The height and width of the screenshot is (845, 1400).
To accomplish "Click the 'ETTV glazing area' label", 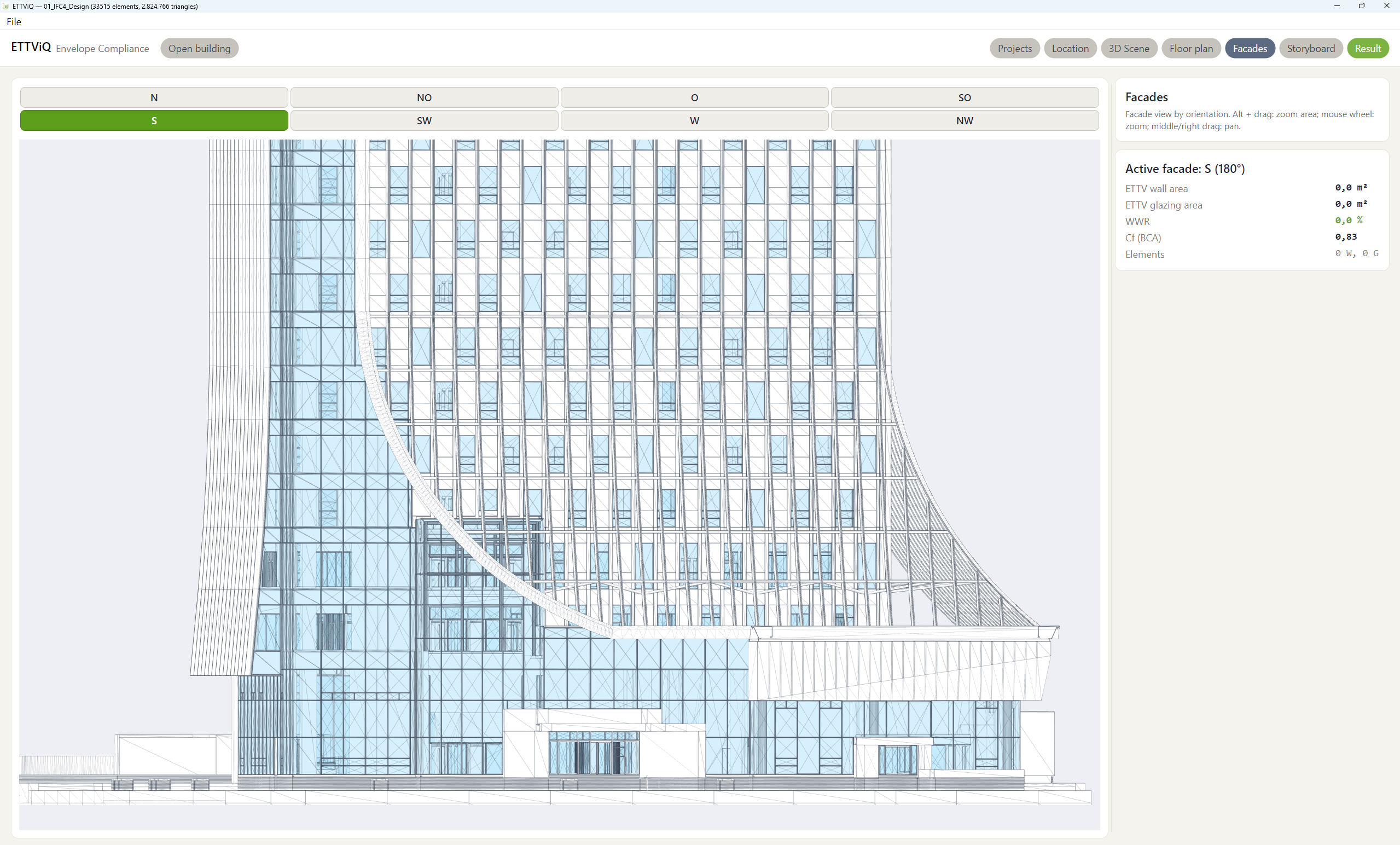I will coord(1164,205).
